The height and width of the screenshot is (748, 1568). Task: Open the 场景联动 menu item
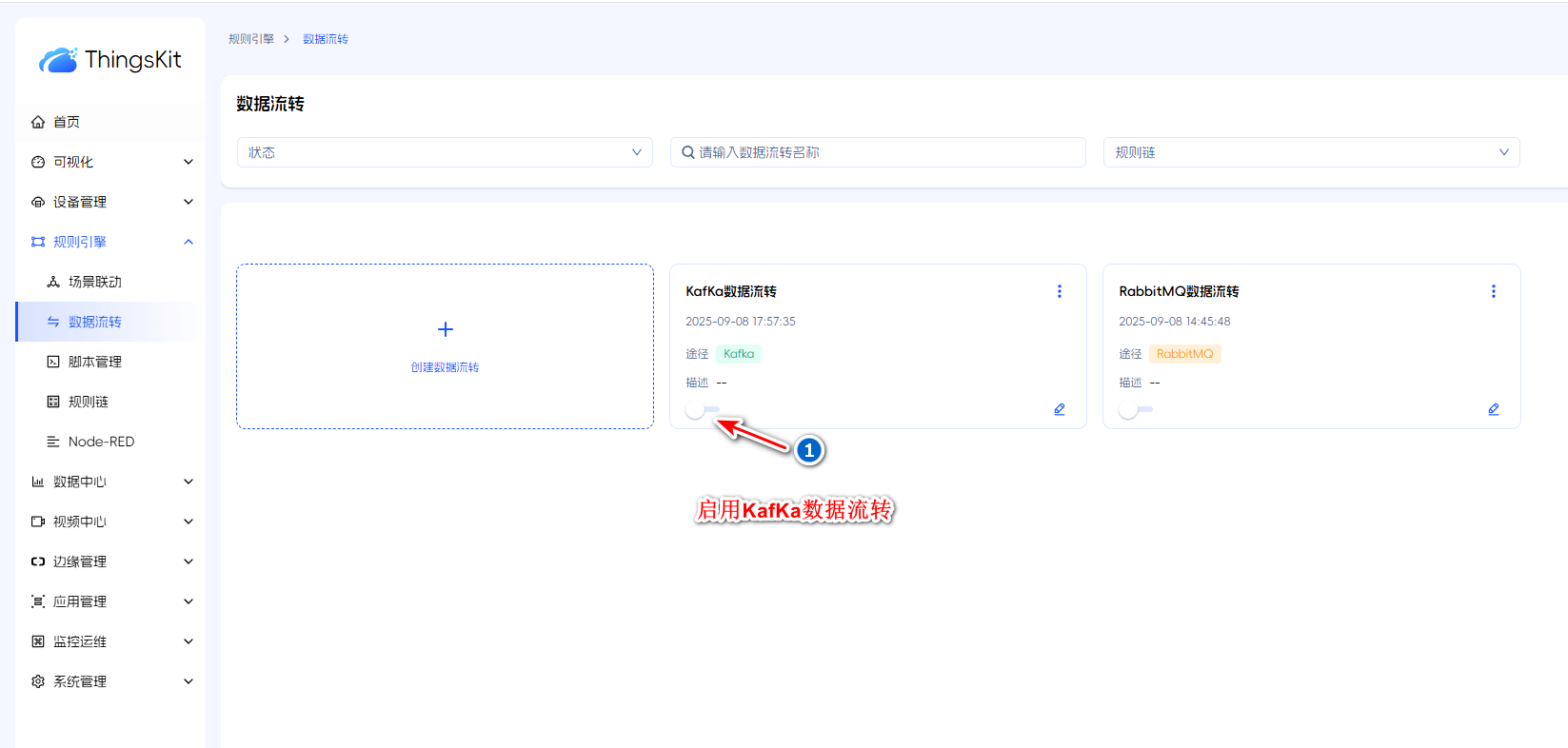pyautogui.click(x=94, y=282)
